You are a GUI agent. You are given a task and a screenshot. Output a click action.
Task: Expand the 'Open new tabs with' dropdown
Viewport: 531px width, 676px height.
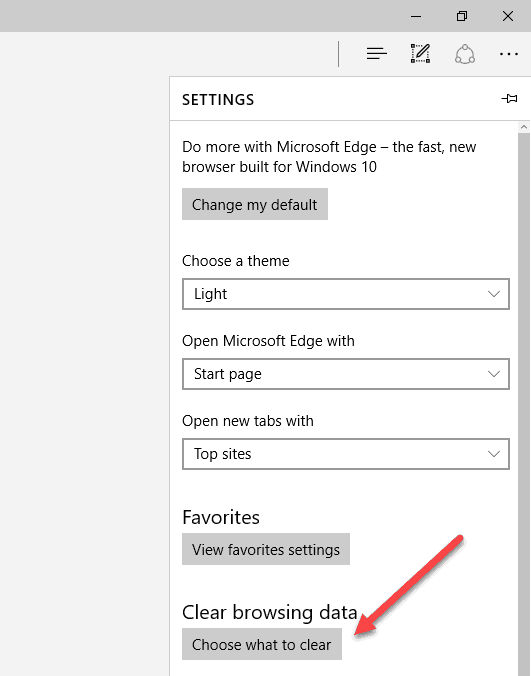coord(346,454)
